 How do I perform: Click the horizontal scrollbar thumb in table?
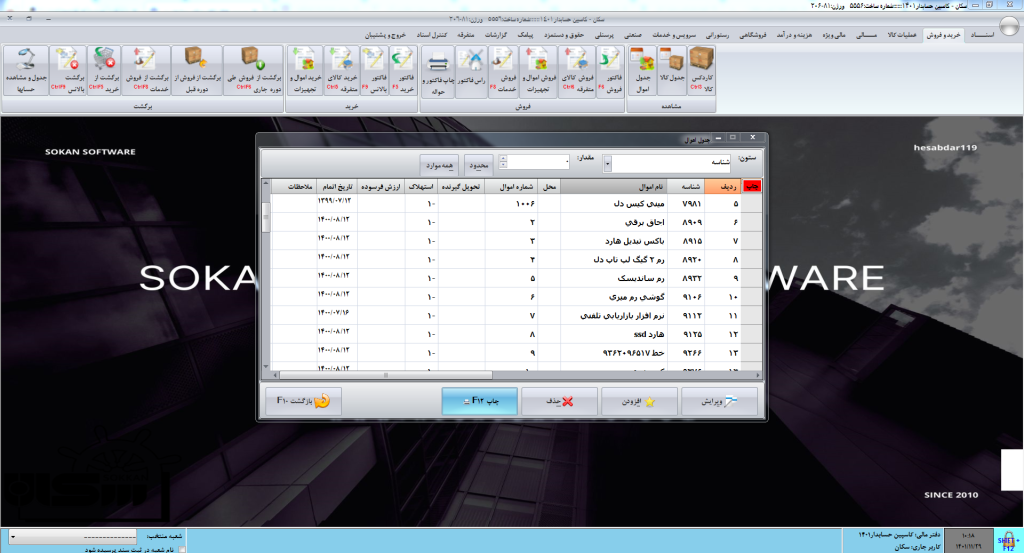386,375
